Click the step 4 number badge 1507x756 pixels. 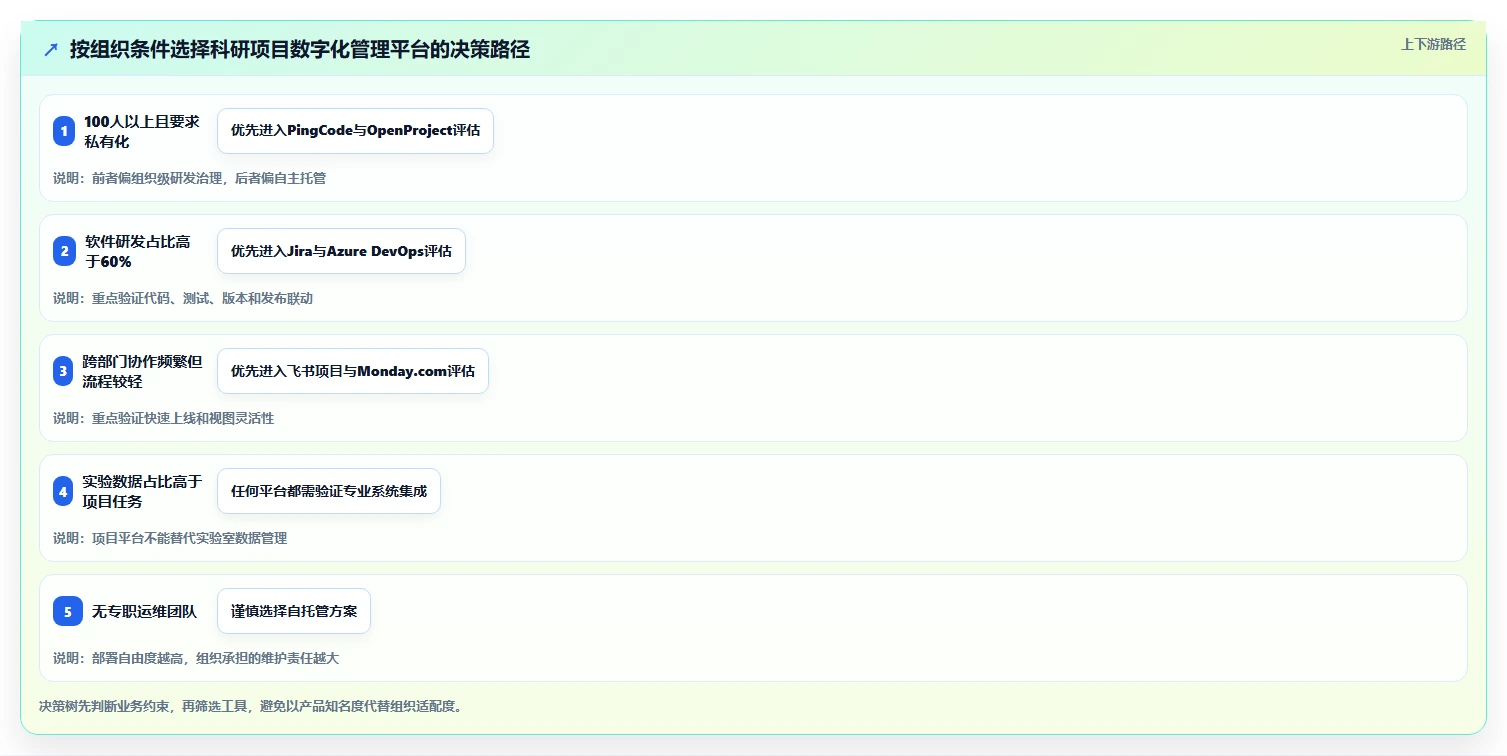64,491
